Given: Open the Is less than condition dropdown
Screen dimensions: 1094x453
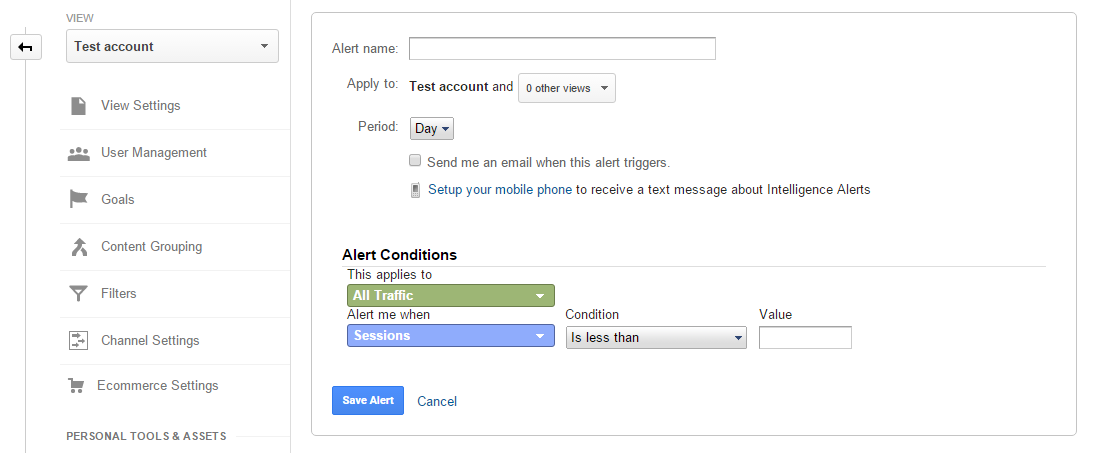Looking at the screenshot, I should pos(656,337).
